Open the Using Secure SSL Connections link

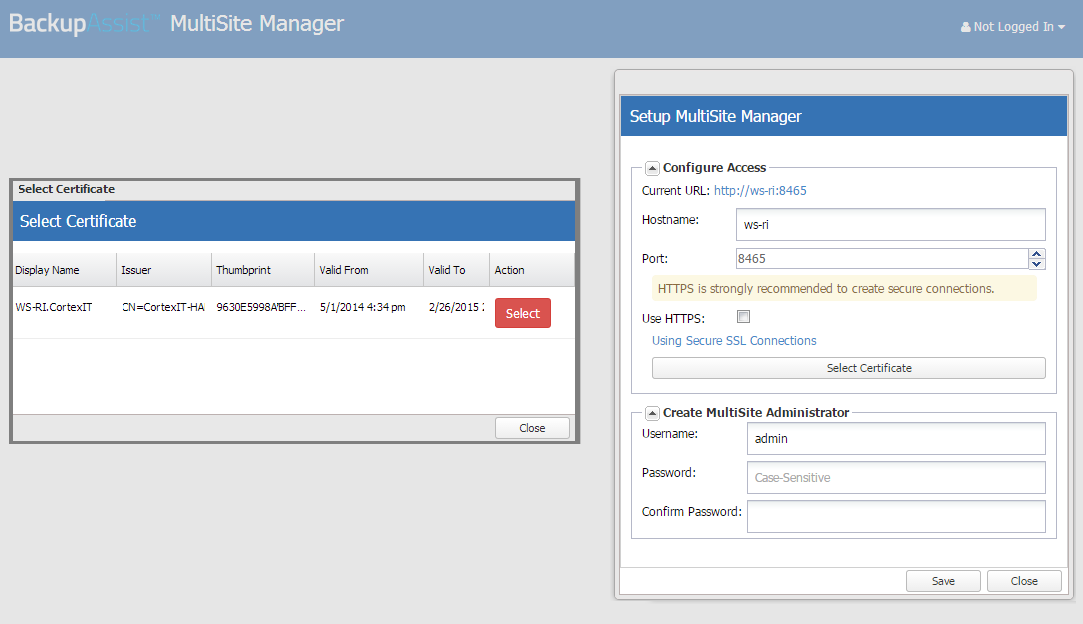pos(734,341)
